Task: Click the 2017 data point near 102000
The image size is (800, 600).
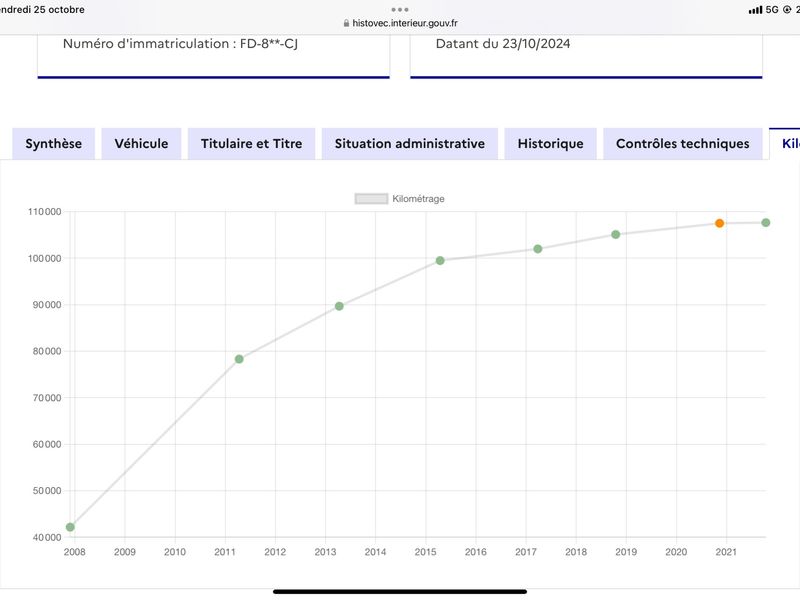Action: pyautogui.click(x=538, y=249)
